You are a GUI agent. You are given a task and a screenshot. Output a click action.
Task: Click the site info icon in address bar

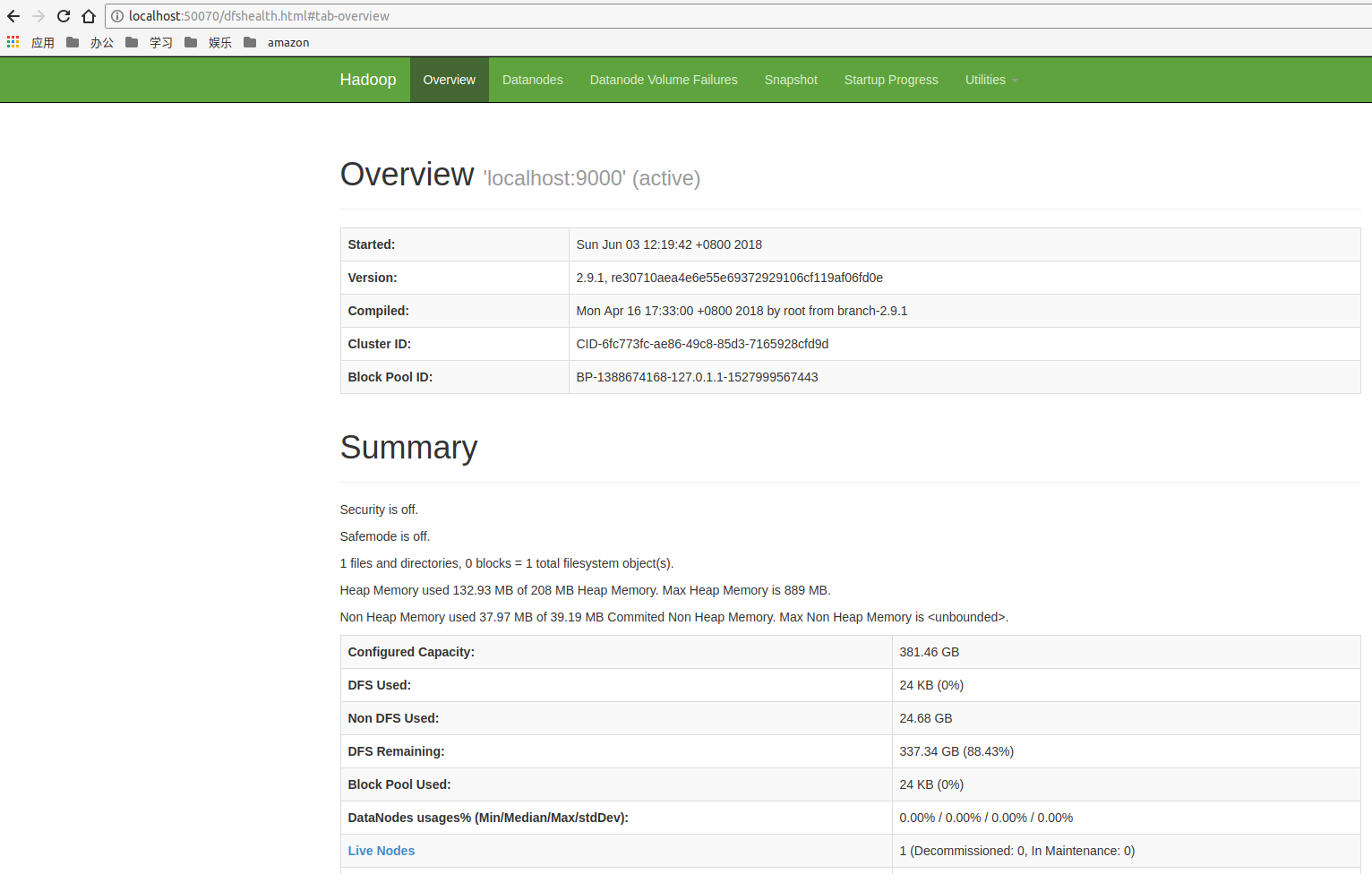point(117,16)
